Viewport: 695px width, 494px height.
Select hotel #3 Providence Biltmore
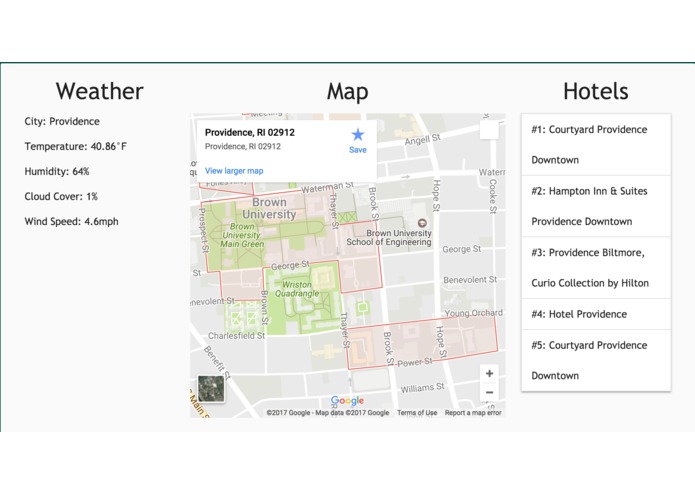coord(596,268)
